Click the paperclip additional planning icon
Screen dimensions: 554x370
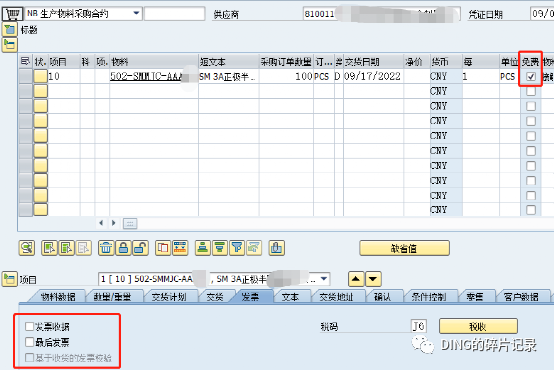277,248
